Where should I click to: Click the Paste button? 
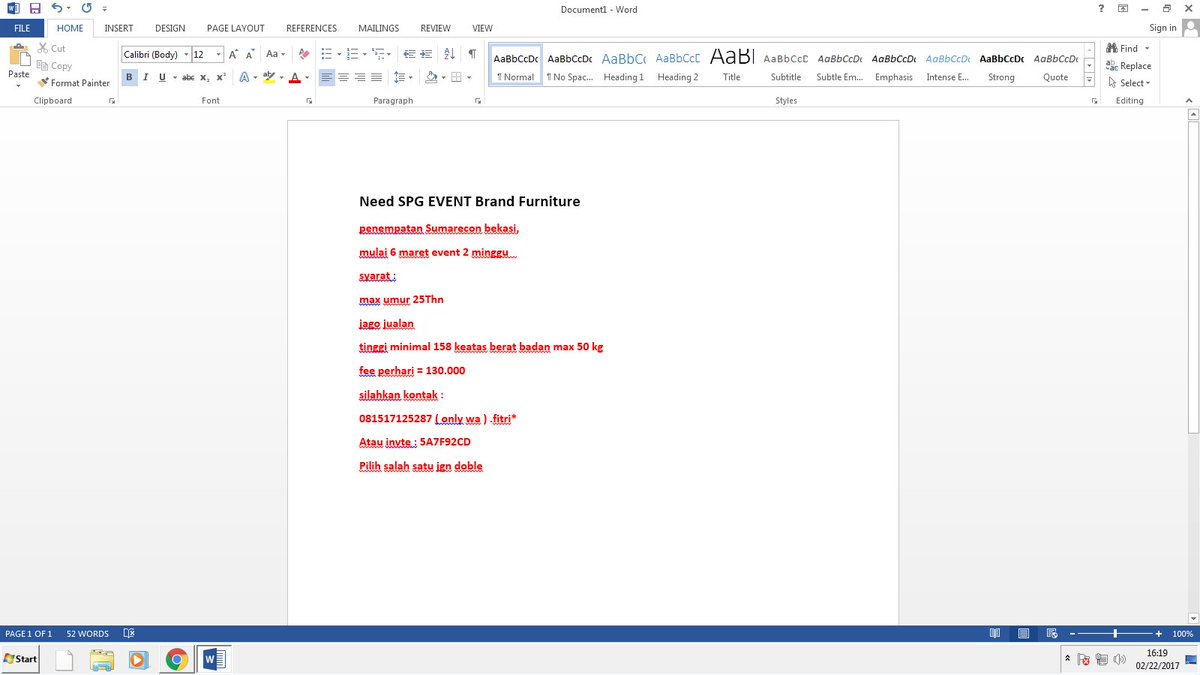tap(18, 65)
